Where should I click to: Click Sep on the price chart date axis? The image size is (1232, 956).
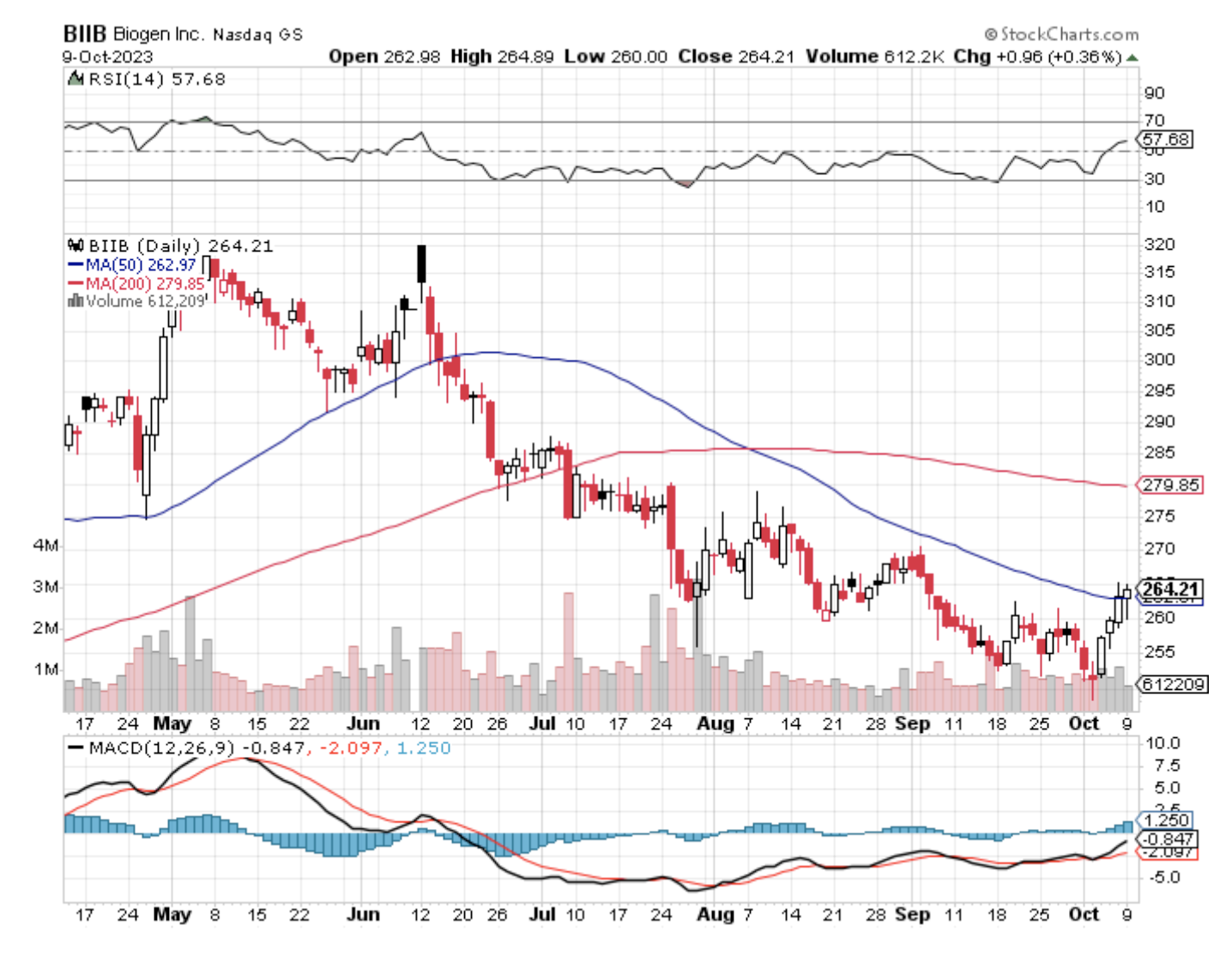(x=912, y=723)
